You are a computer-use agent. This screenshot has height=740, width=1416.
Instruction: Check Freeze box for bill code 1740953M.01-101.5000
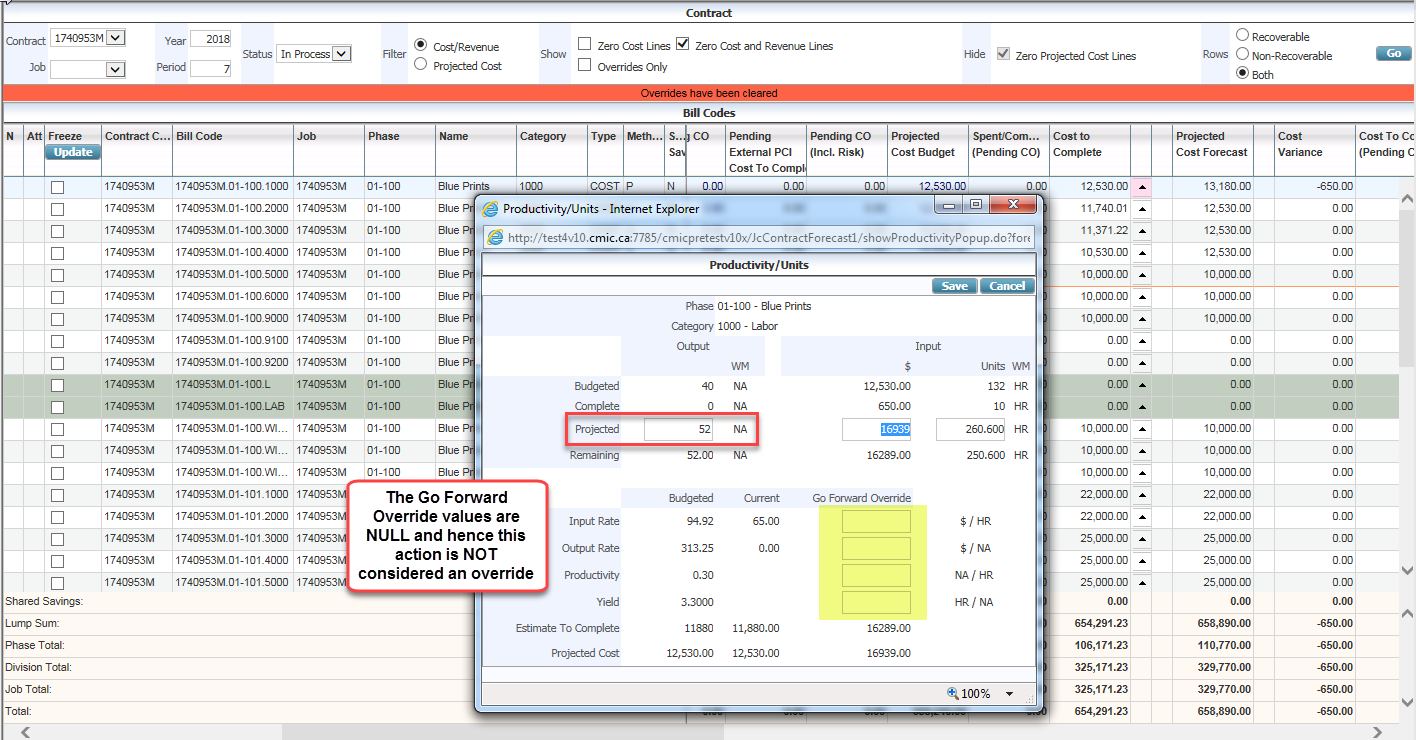[57, 583]
